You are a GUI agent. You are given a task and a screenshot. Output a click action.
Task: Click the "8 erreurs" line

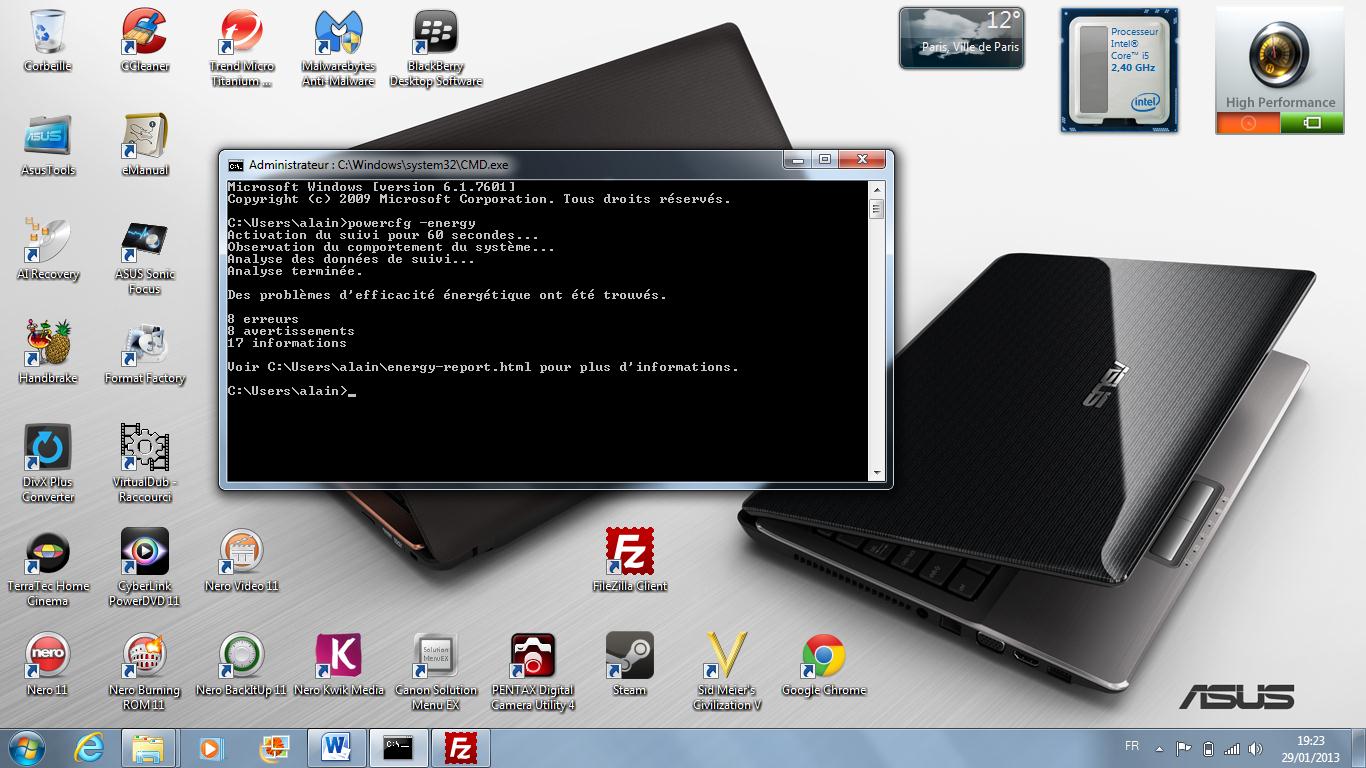pyautogui.click(x=263, y=319)
